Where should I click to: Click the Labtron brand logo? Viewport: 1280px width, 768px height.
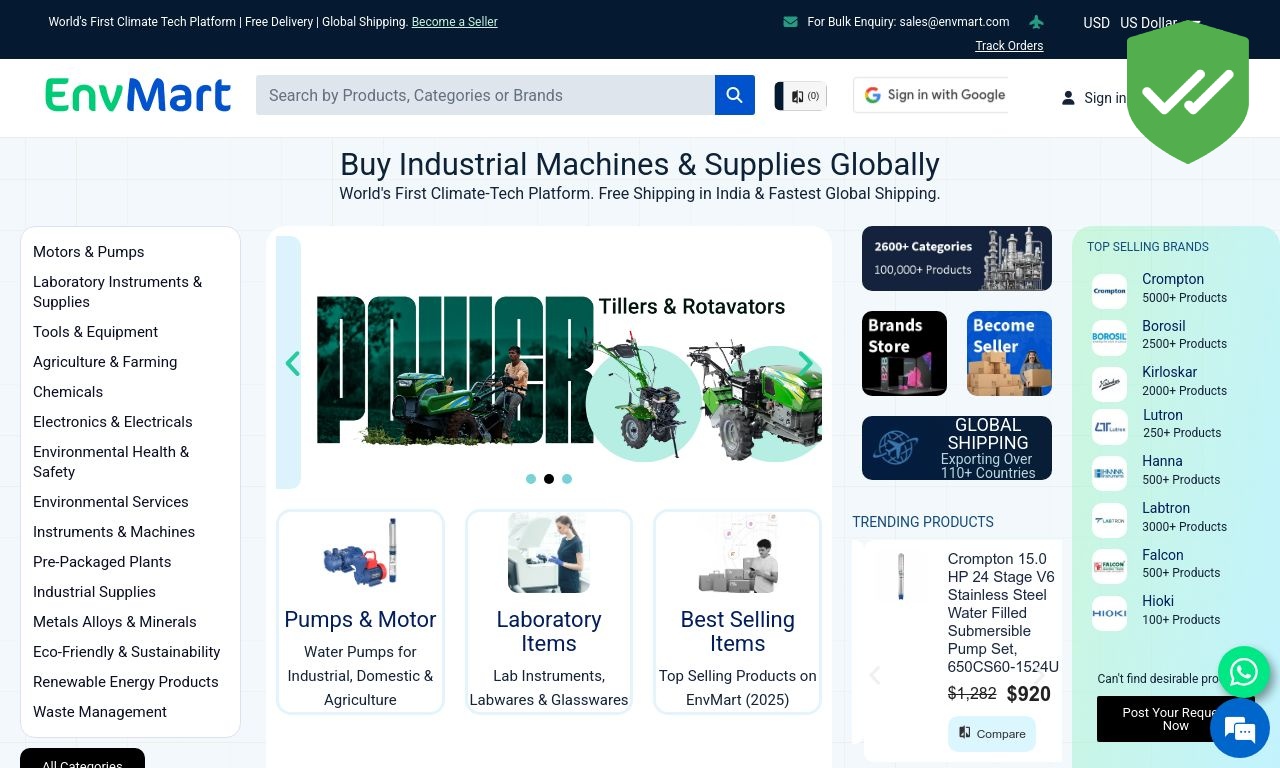click(x=1109, y=520)
